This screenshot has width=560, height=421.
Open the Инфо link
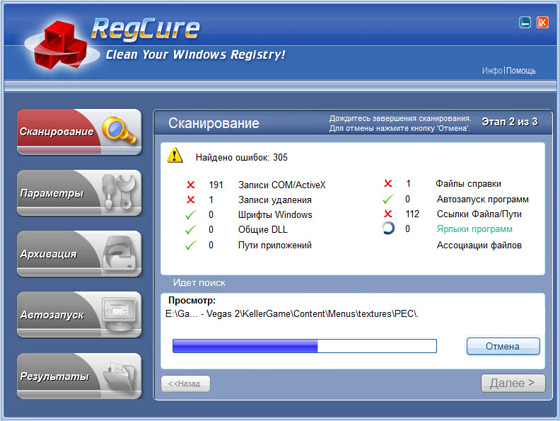(492, 71)
